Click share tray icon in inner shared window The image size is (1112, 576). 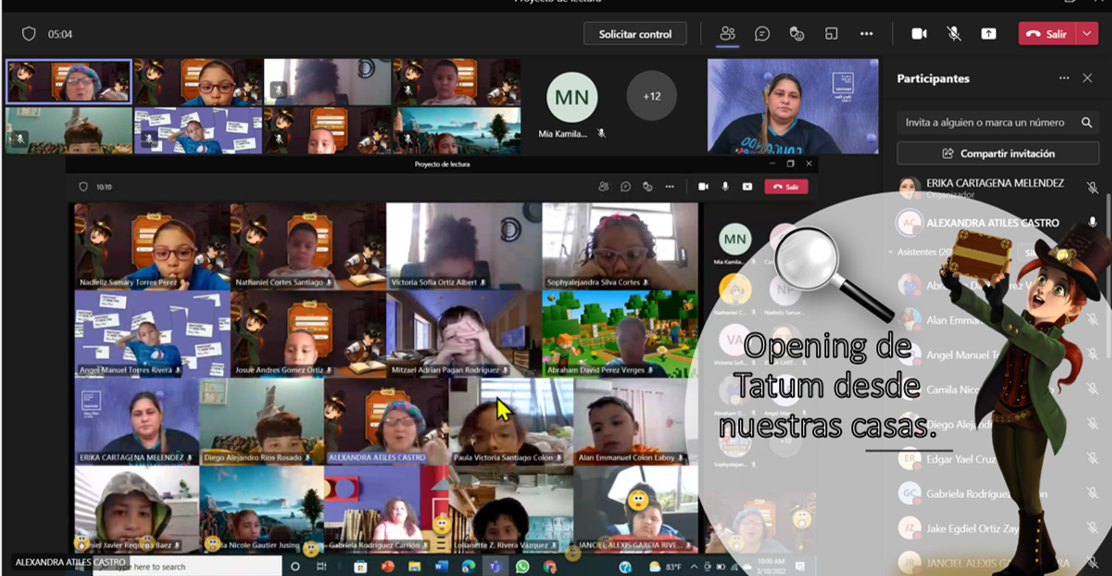pyautogui.click(x=747, y=187)
